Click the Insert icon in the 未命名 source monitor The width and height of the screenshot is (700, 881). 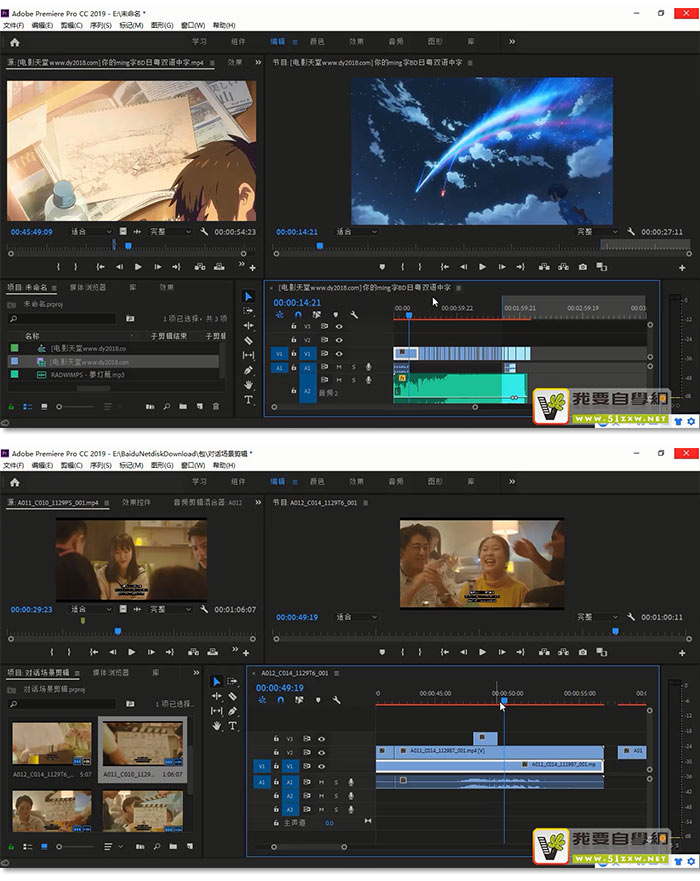tap(199, 267)
